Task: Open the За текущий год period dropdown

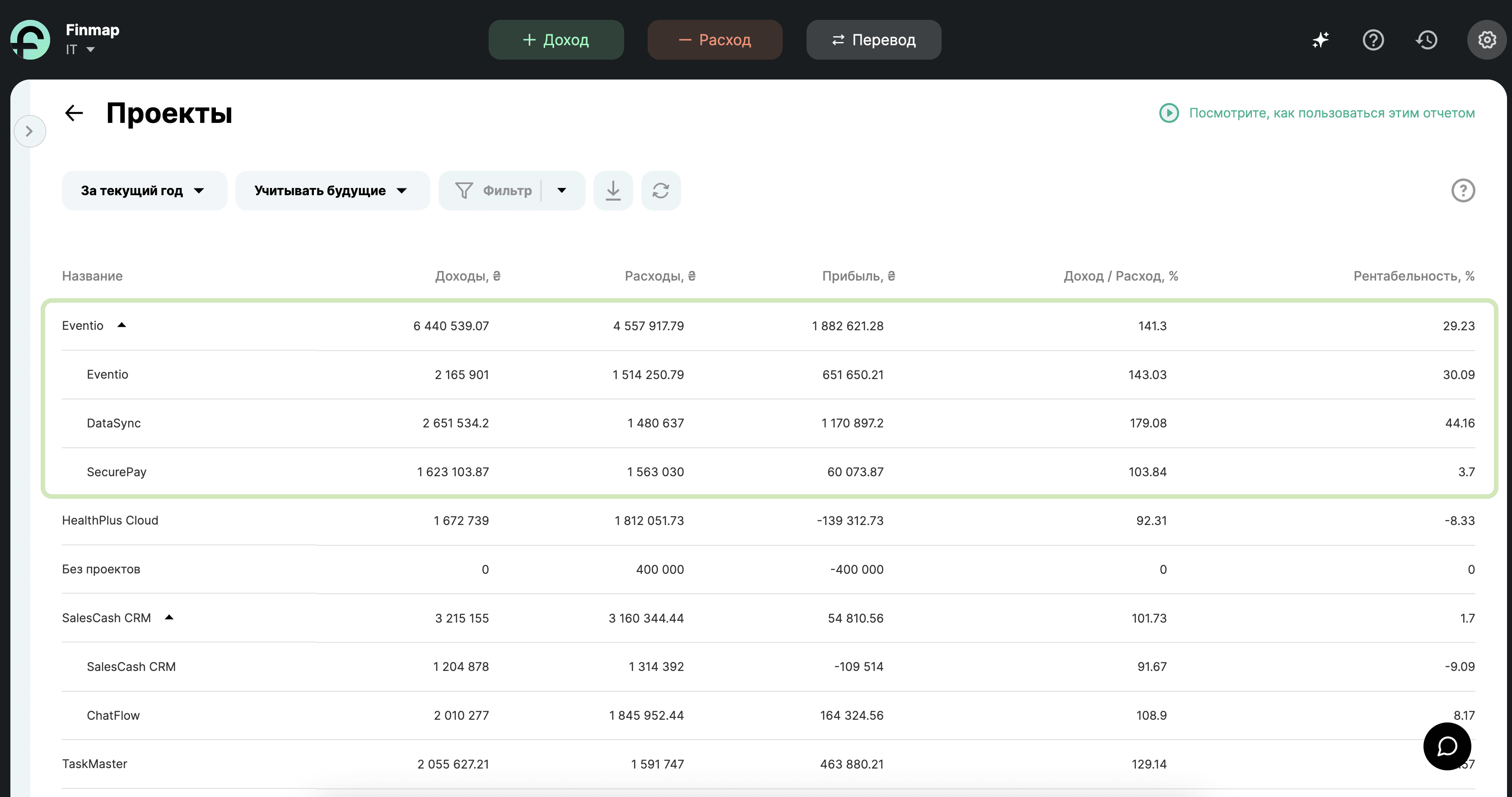Action: pos(144,190)
